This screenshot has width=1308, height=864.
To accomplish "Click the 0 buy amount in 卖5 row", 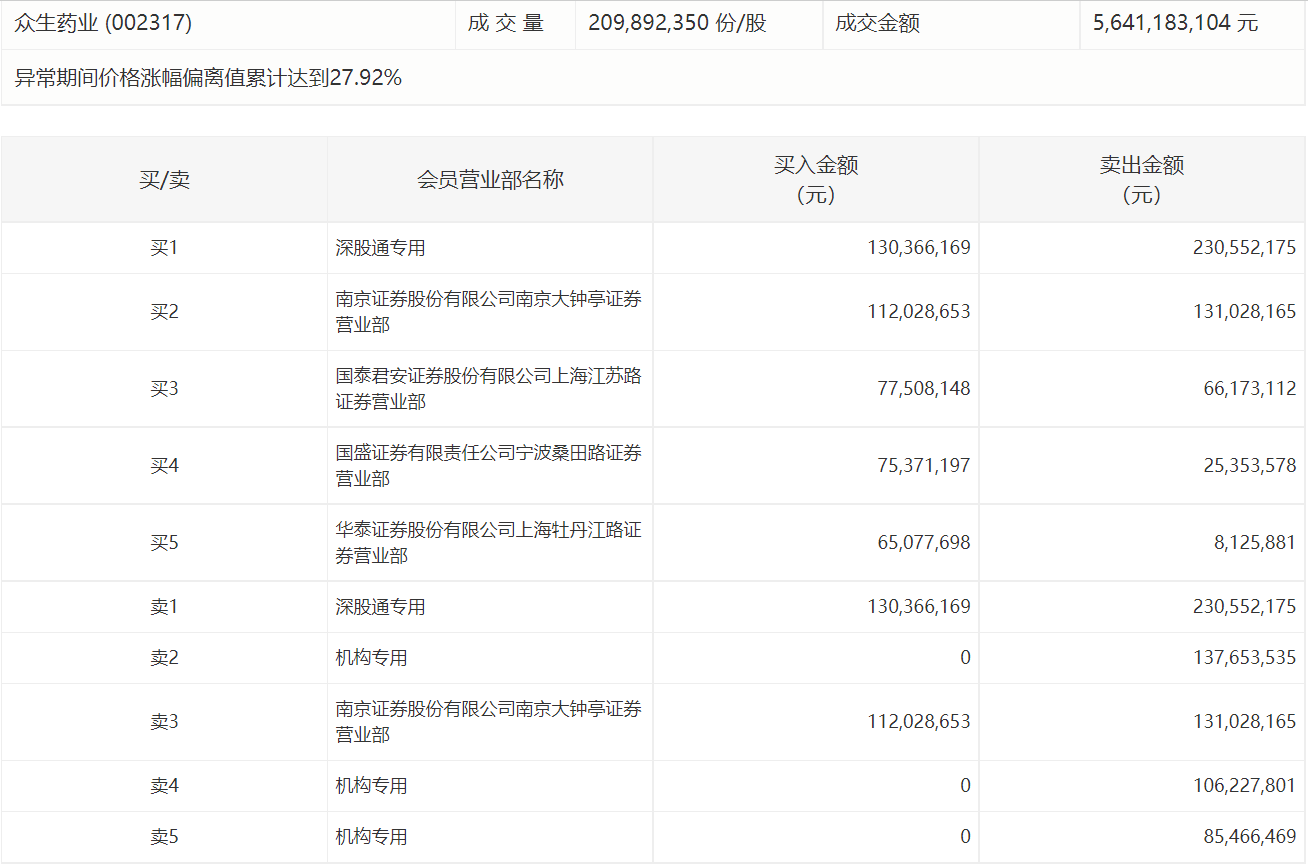I will [965, 837].
